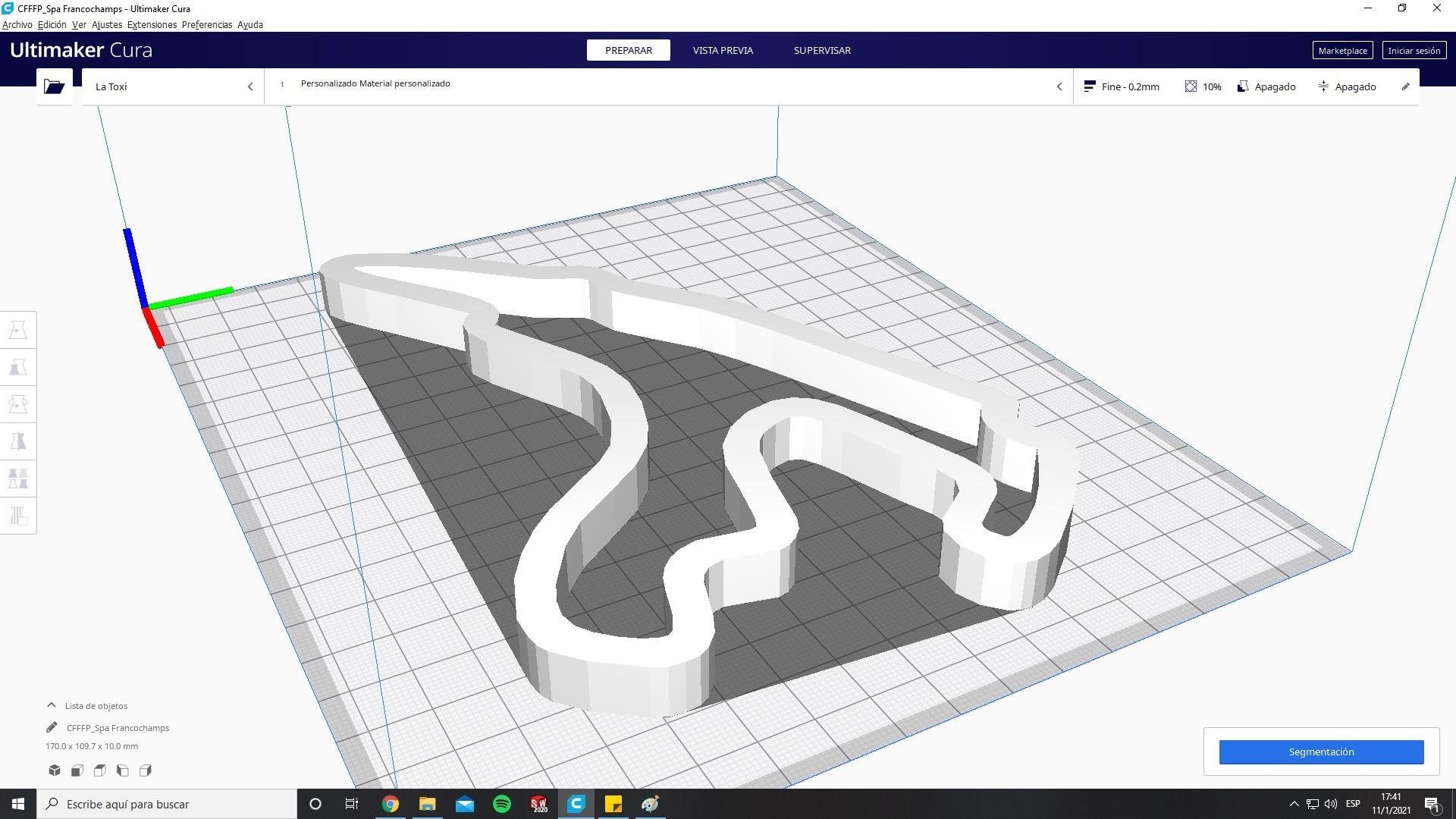Image resolution: width=1456 pixels, height=819 pixels.
Task: Open custom print settings pencil icon
Action: click(x=1405, y=86)
